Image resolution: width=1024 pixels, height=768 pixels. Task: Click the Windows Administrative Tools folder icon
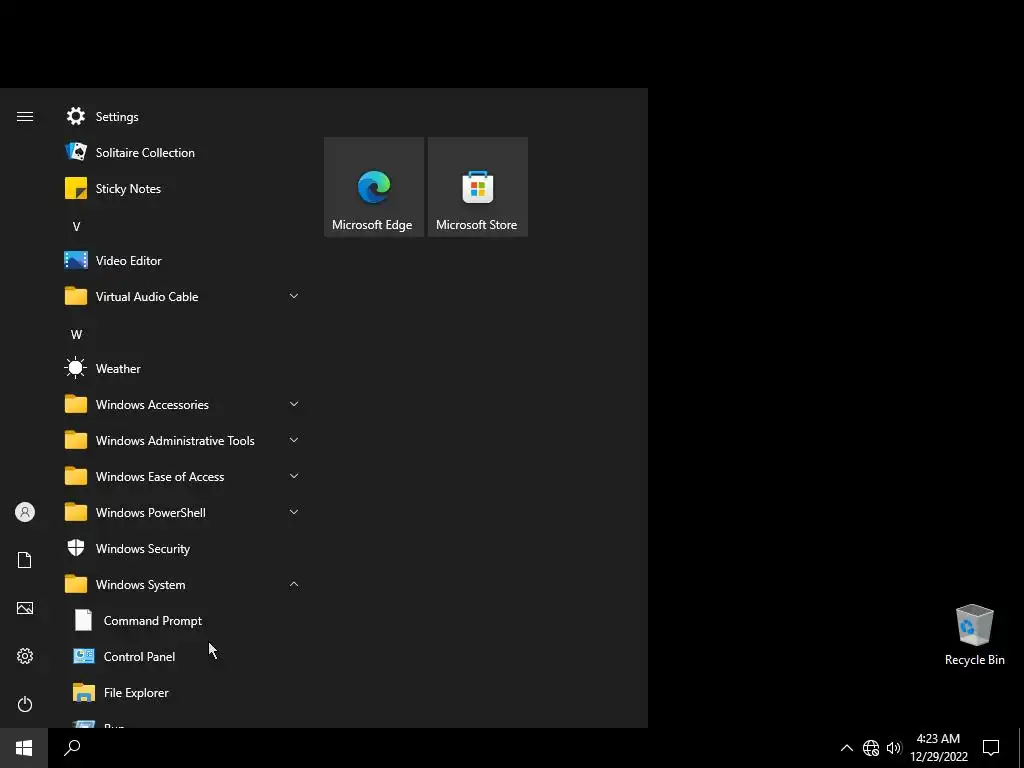click(76, 440)
